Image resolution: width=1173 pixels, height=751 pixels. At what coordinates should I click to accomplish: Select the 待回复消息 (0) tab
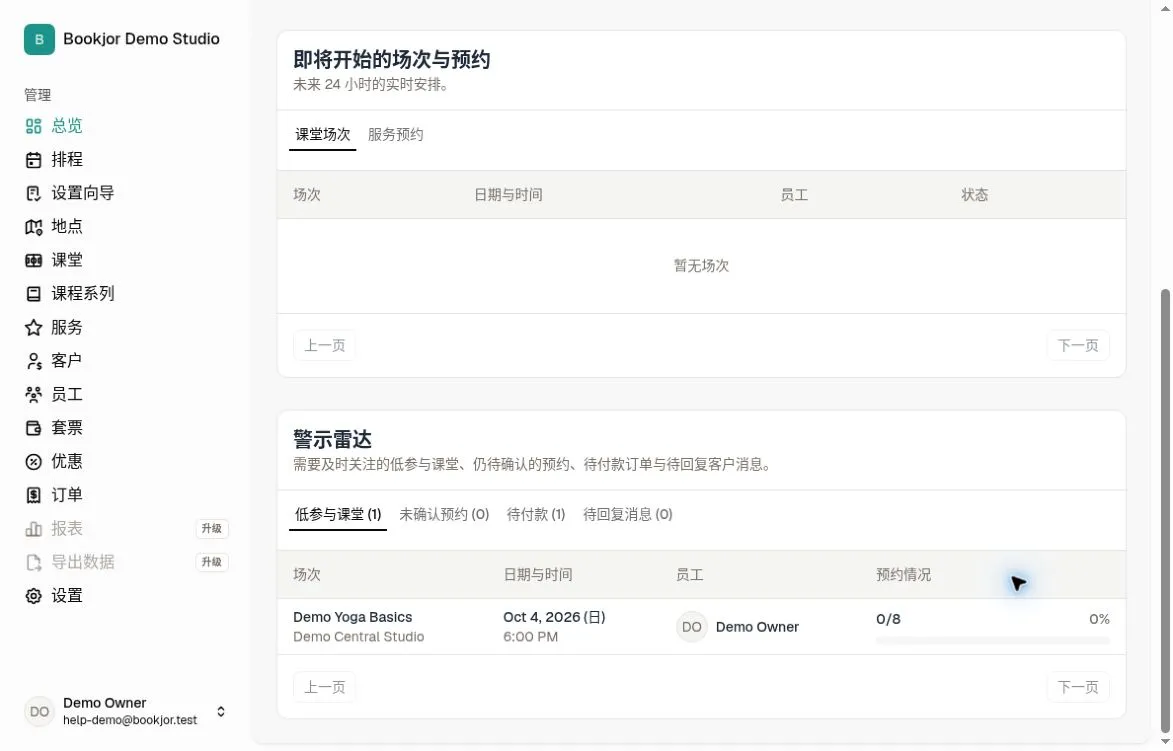click(628, 515)
